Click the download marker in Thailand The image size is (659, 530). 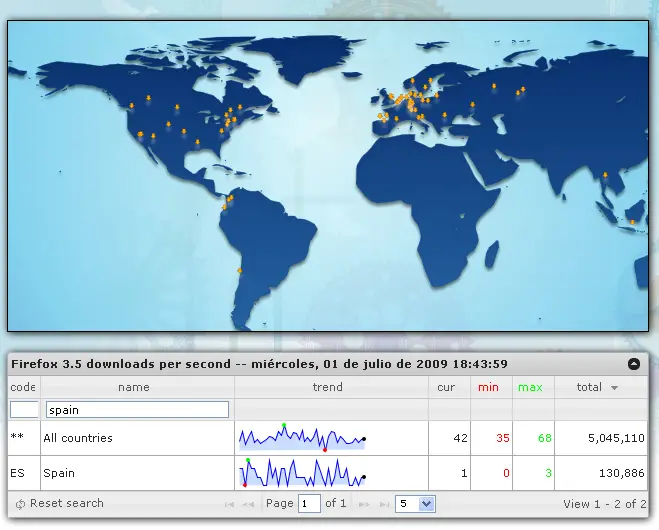[x=605, y=175]
